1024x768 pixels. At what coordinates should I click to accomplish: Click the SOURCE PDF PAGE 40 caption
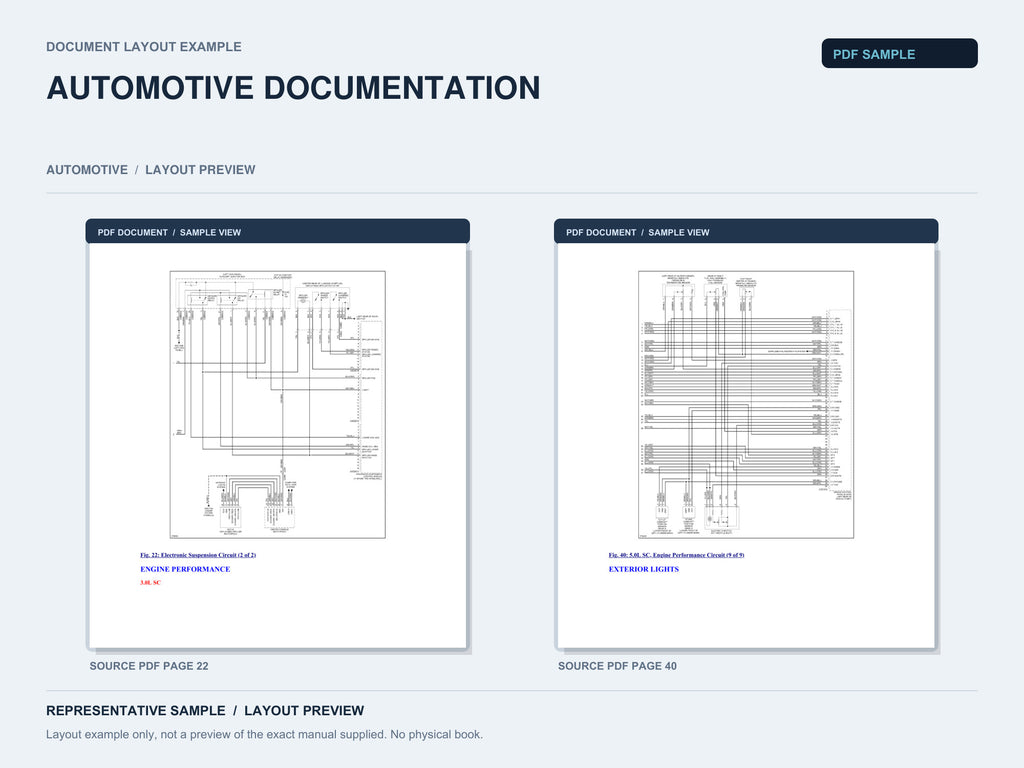(x=617, y=666)
